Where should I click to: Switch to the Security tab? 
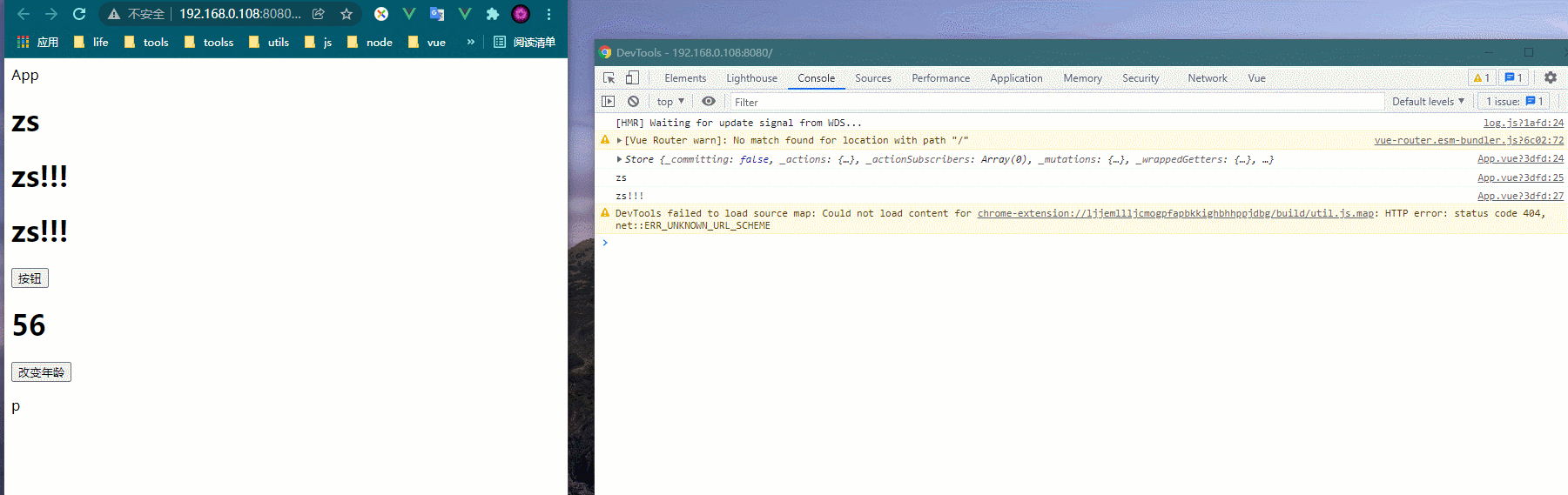tap(1141, 78)
